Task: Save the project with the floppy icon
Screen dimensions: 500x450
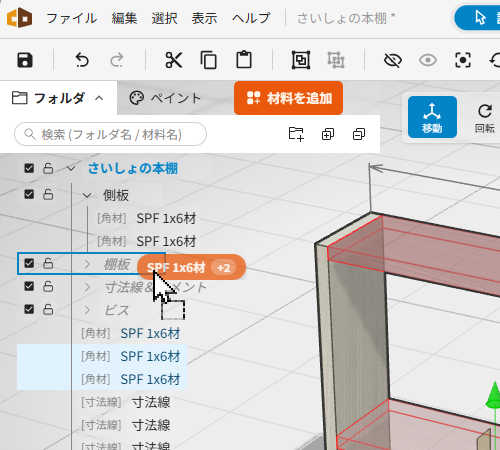Action: pos(25,60)
